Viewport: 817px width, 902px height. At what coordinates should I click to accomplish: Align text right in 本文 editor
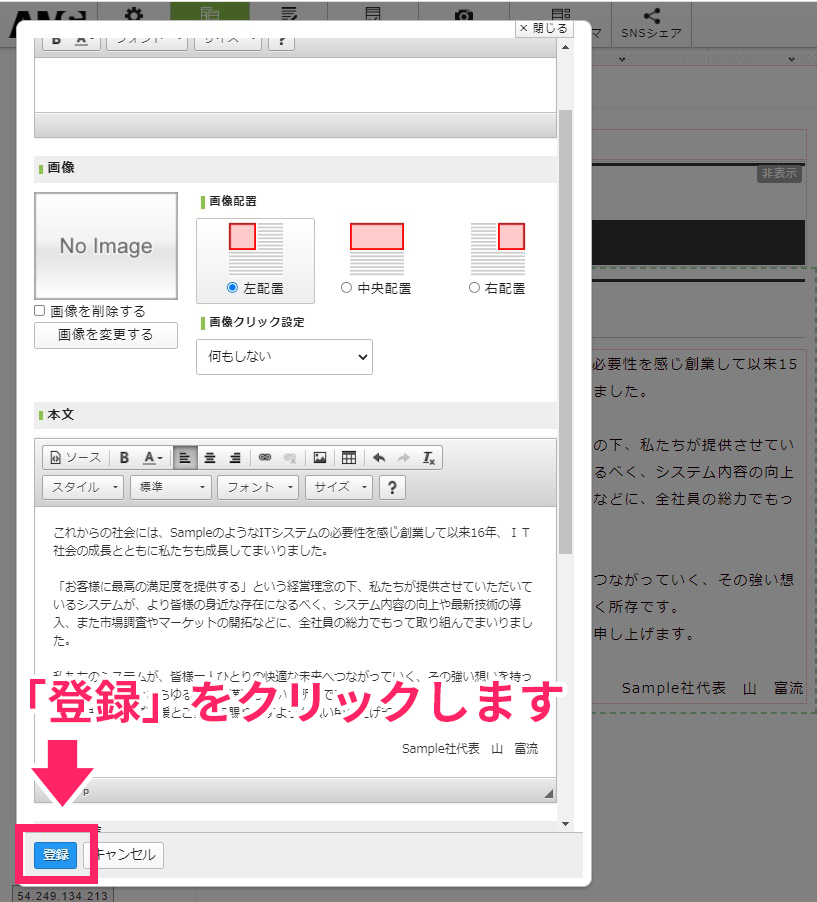click(235, 458)
